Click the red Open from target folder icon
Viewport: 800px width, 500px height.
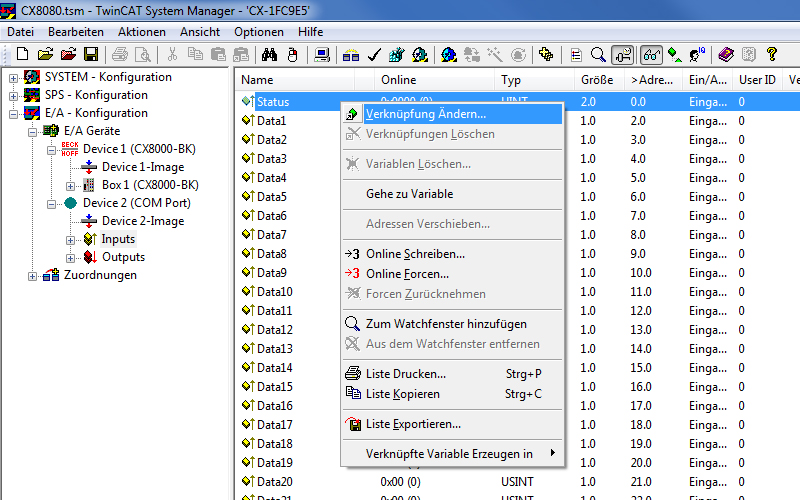coord(68,54)
